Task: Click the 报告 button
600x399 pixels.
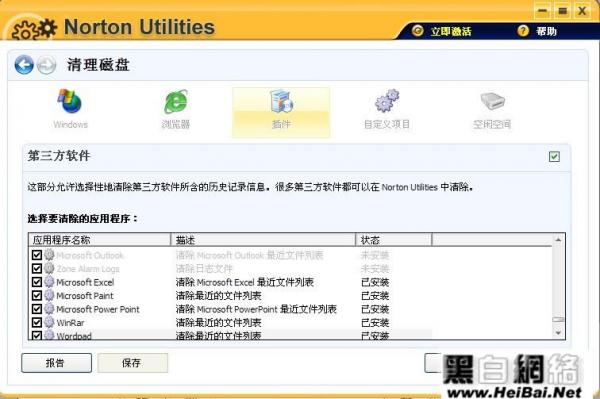Action: point(56,363)
